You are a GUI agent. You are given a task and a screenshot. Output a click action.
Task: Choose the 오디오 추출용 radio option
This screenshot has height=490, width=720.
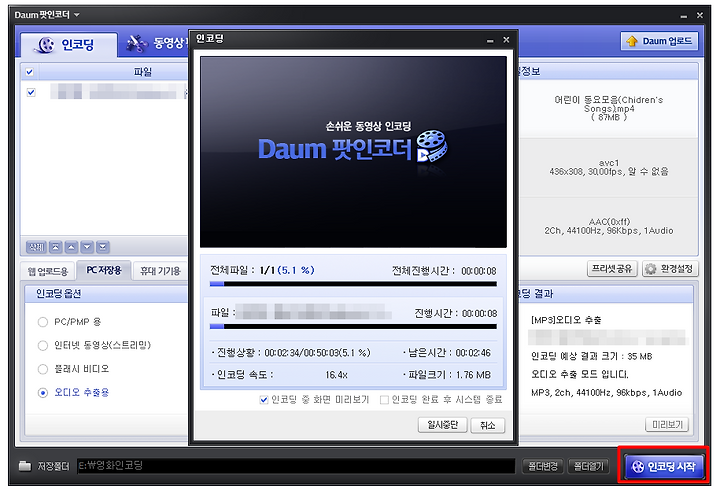click(x=43, y=393)
